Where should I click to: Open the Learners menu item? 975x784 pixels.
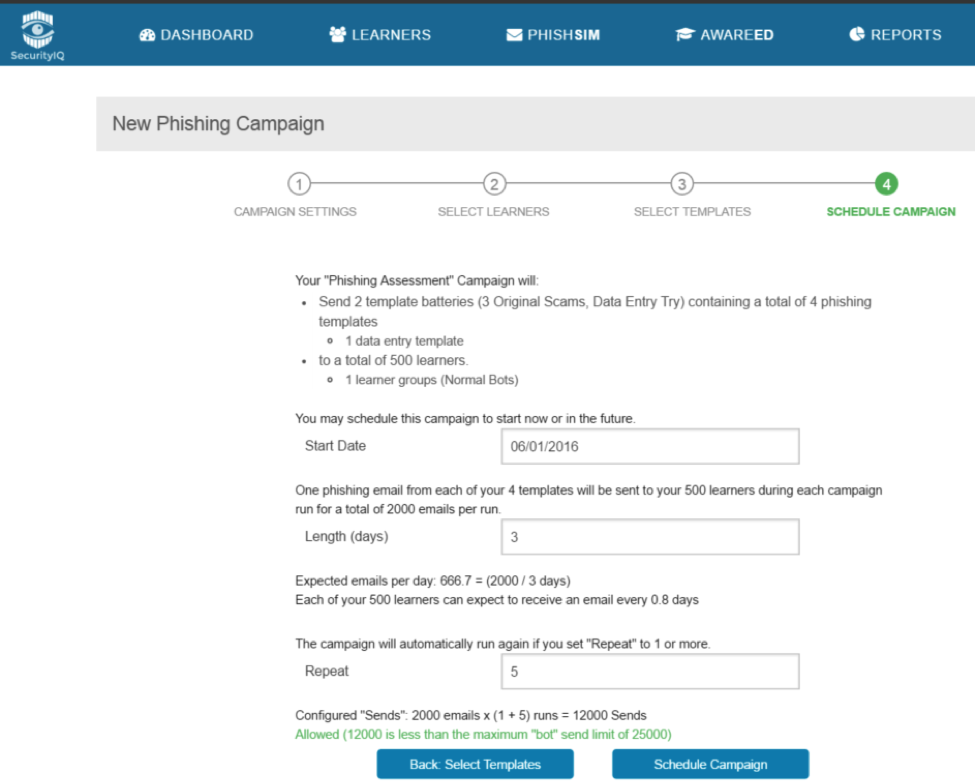point(390,35)
